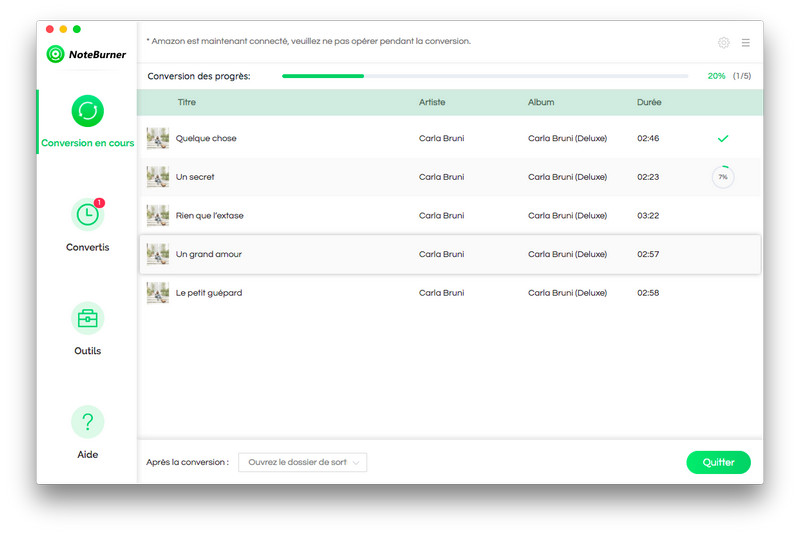The image size is (800, 536).
Task: Click the Quitter button
Action: (718, 462)
